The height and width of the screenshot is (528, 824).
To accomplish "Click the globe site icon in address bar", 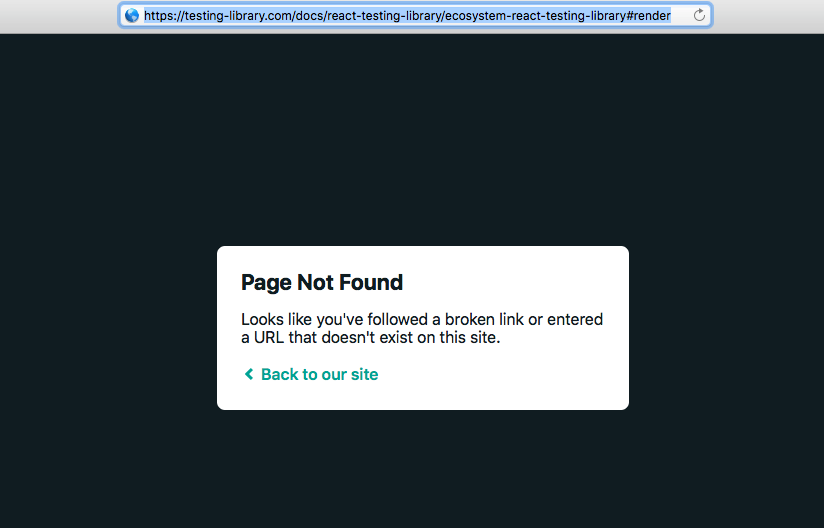I will click(x=132, y=15).
